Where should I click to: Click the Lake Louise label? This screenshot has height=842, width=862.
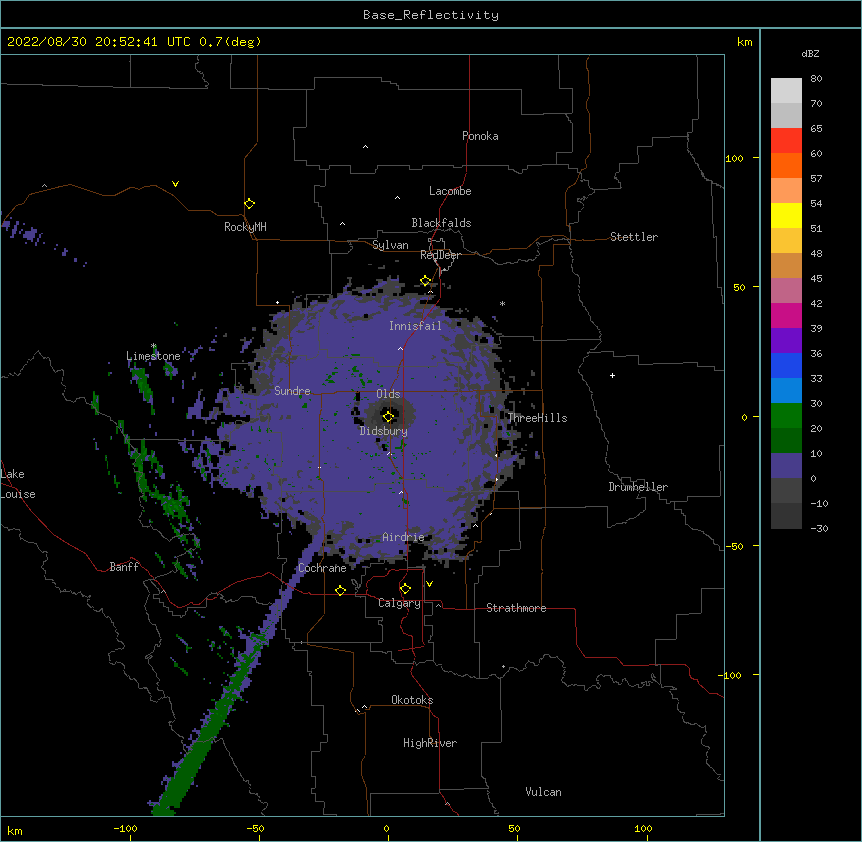[16, 484]
